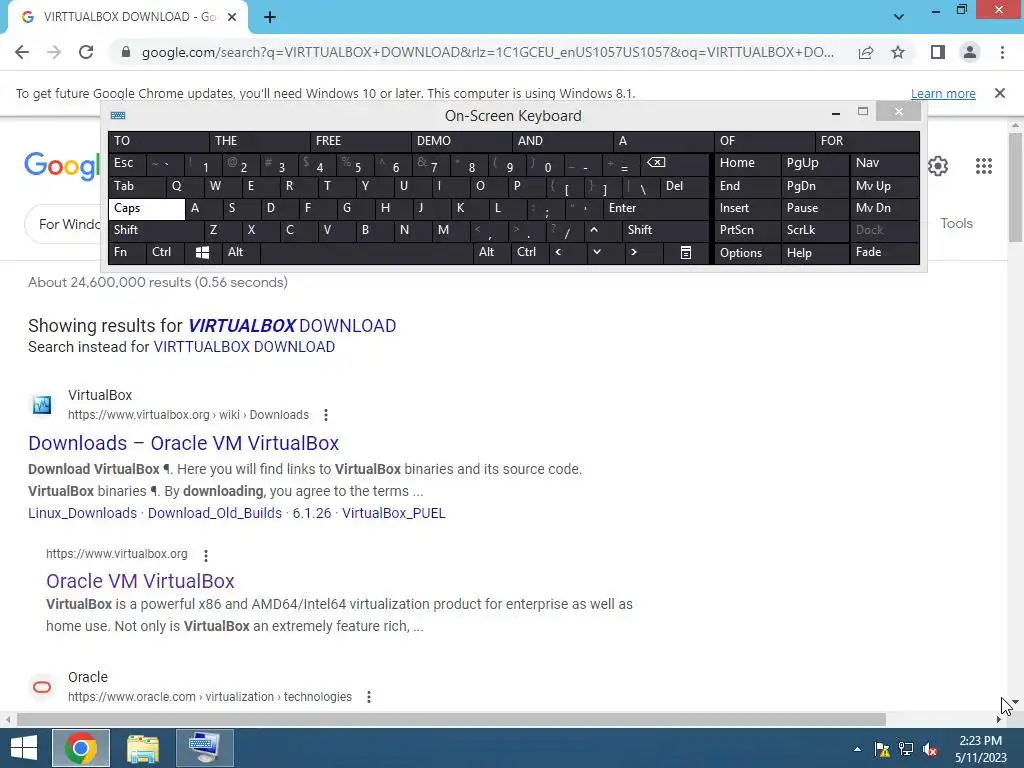Open File Explorer from taskbar

142,748
